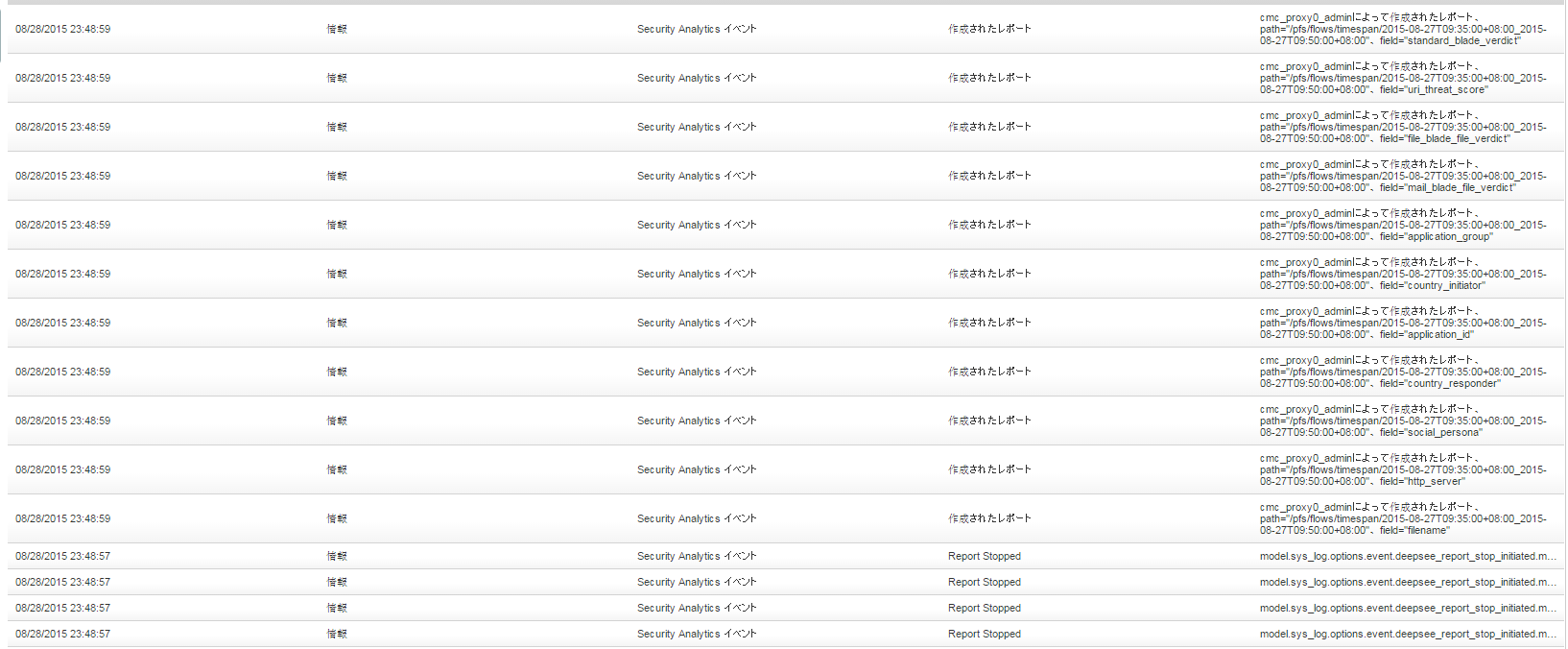Click 'Security Analytics イベント' in the standard_blade_verdict row
Screen dimensions: 1568x649
pos(697,29)
